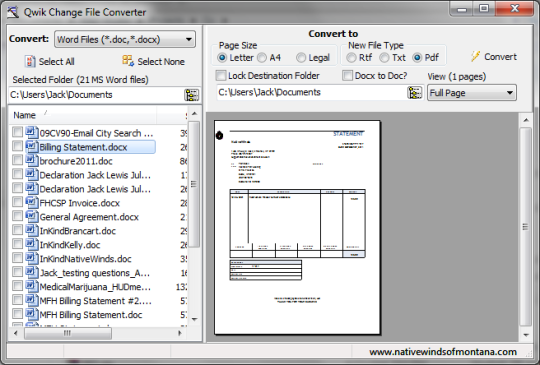The height and width of the screenshot is (365, 540).
Task: Open the Convert file type dropdown
Action: point(125,39)
